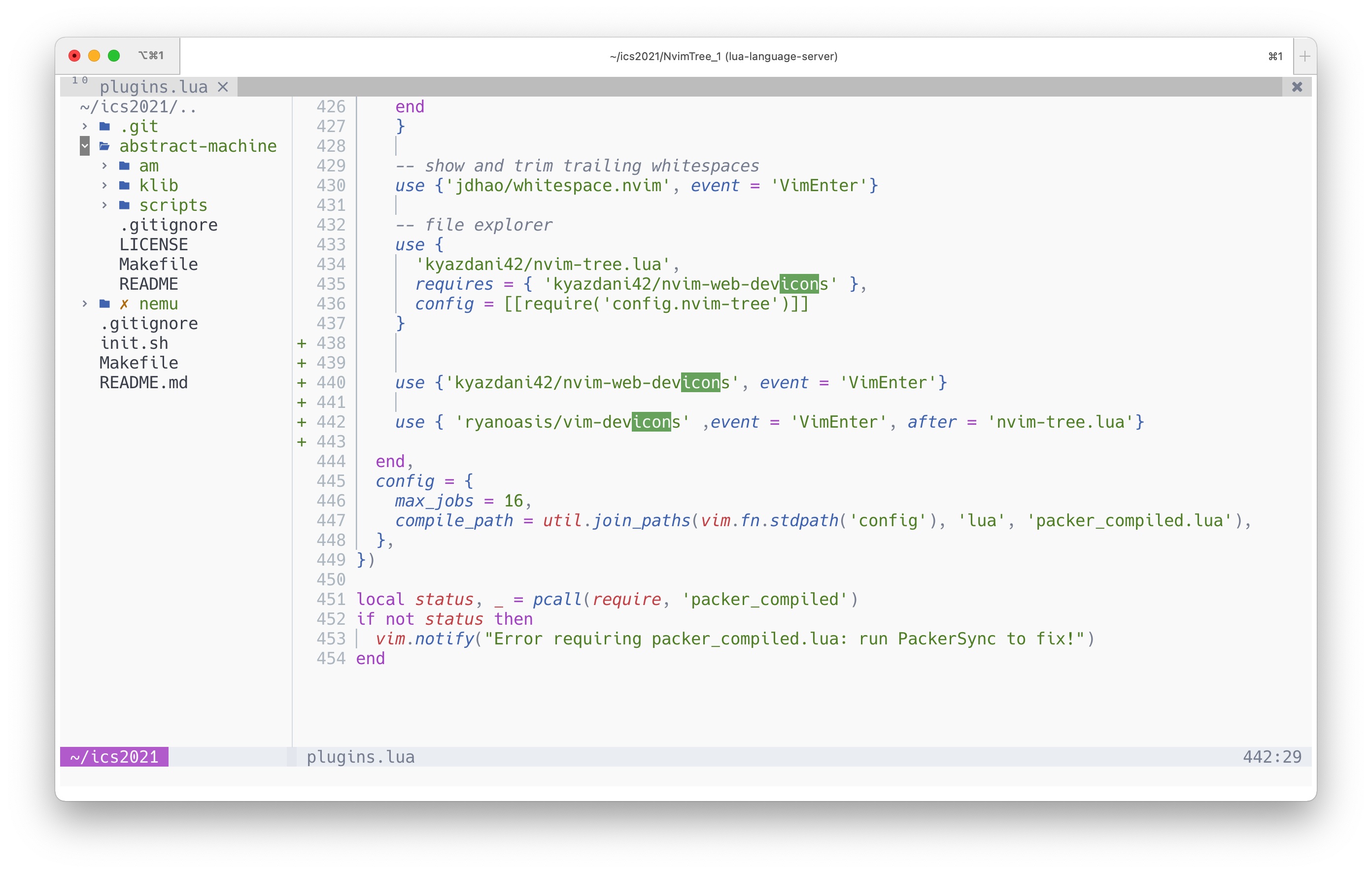Click the nemu folder icon
Viewport: 1372px width, 874px height.
click(105, 303)
